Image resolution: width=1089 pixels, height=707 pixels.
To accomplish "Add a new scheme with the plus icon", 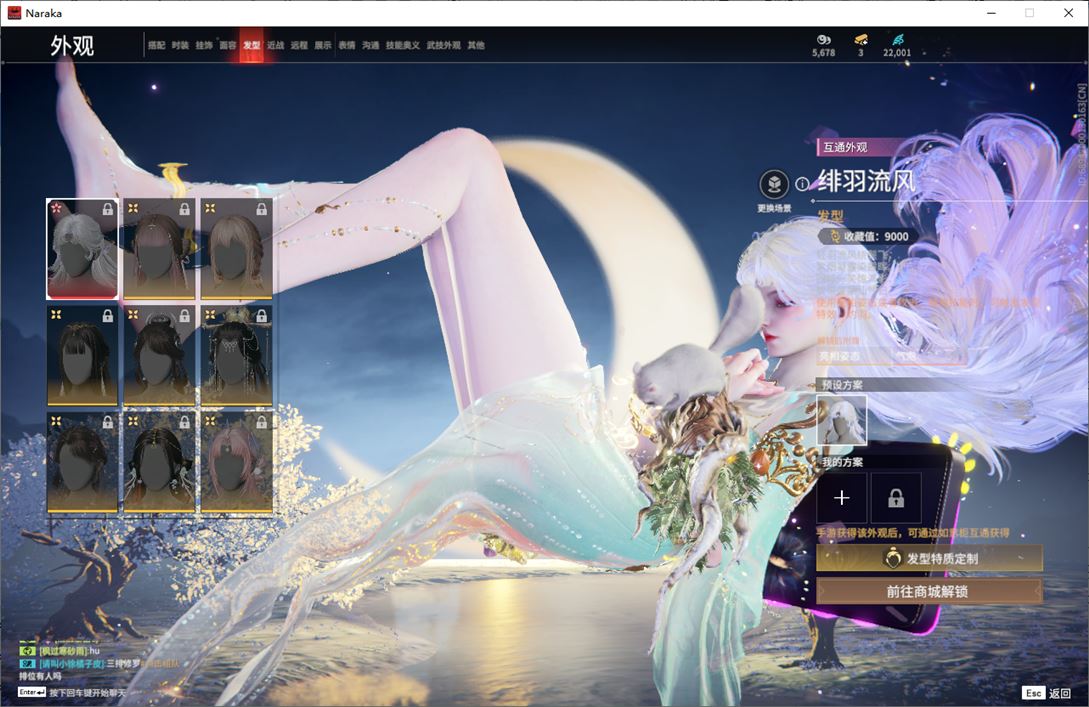I will (842, 498).
